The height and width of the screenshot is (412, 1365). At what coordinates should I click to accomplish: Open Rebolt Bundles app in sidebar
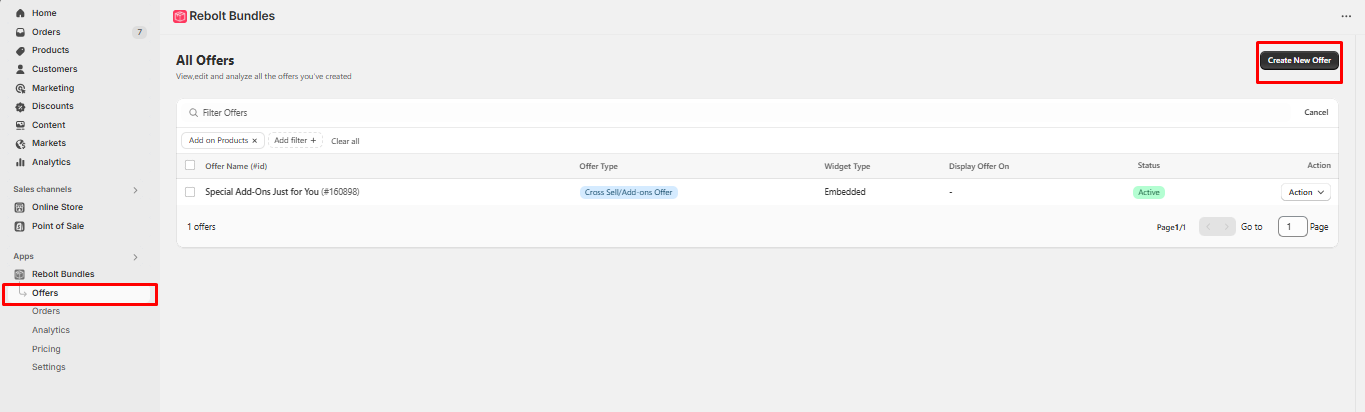pos(63,274)
